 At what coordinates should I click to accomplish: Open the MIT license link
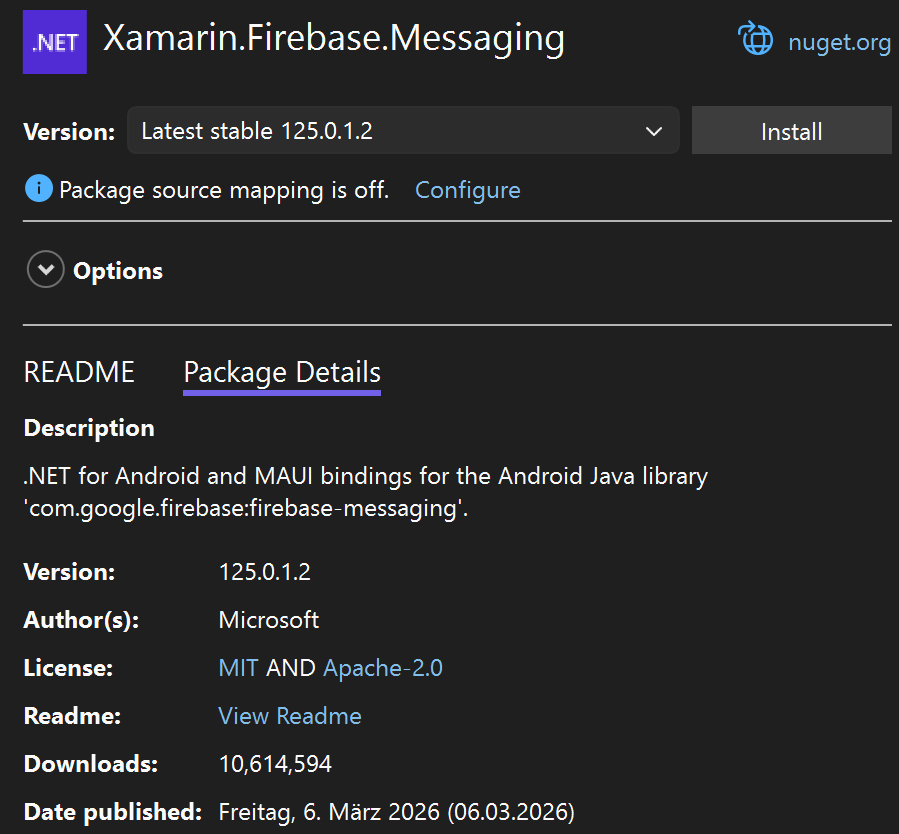(239, 668)
